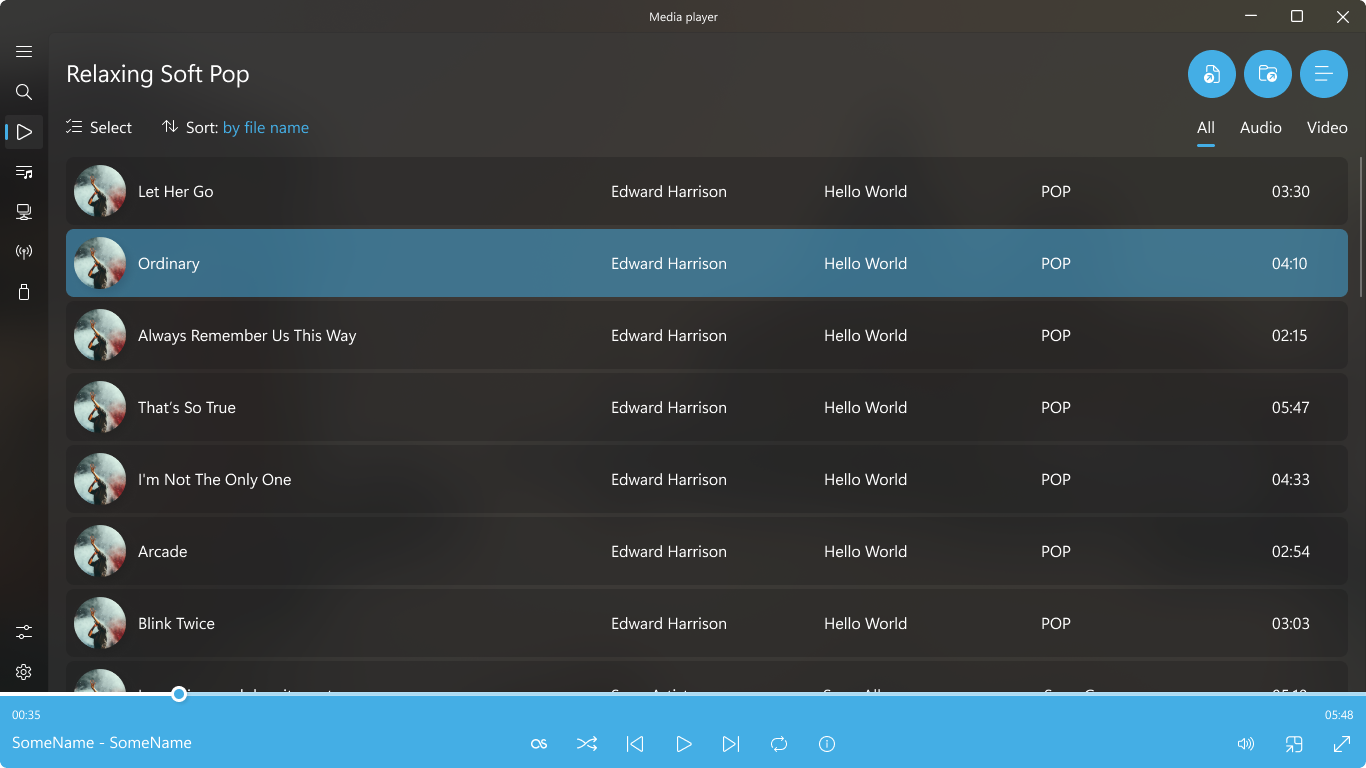Open the add folder circular button
This screenshot has width=1366, height=768.
click(x=1267, y=73)
